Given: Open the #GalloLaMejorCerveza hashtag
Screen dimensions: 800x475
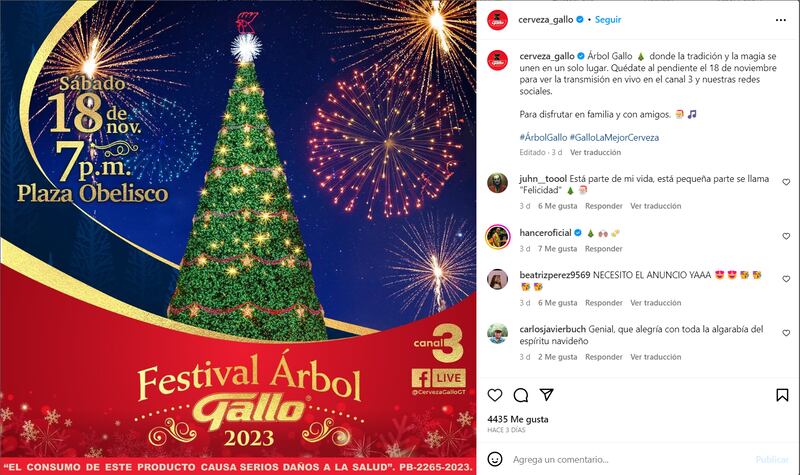Looking at the screenshot, I should [614, 137].
